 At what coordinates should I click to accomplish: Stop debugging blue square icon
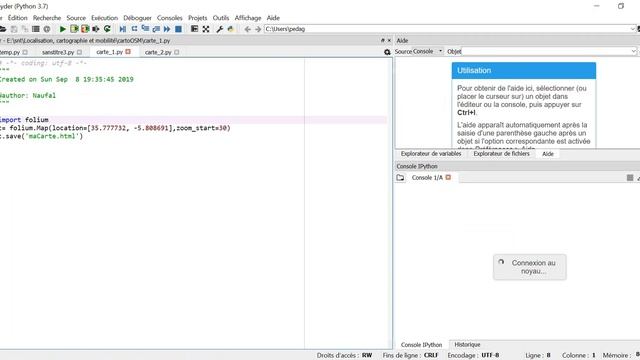click(178, 29)
